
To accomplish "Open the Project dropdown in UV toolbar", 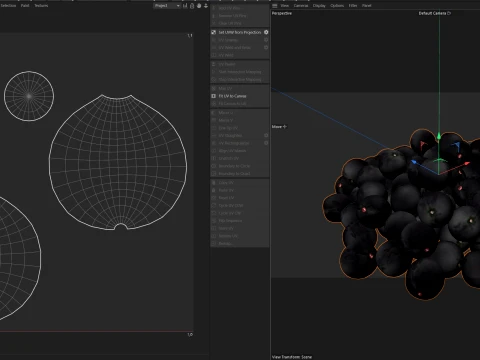I will (167, 6).
